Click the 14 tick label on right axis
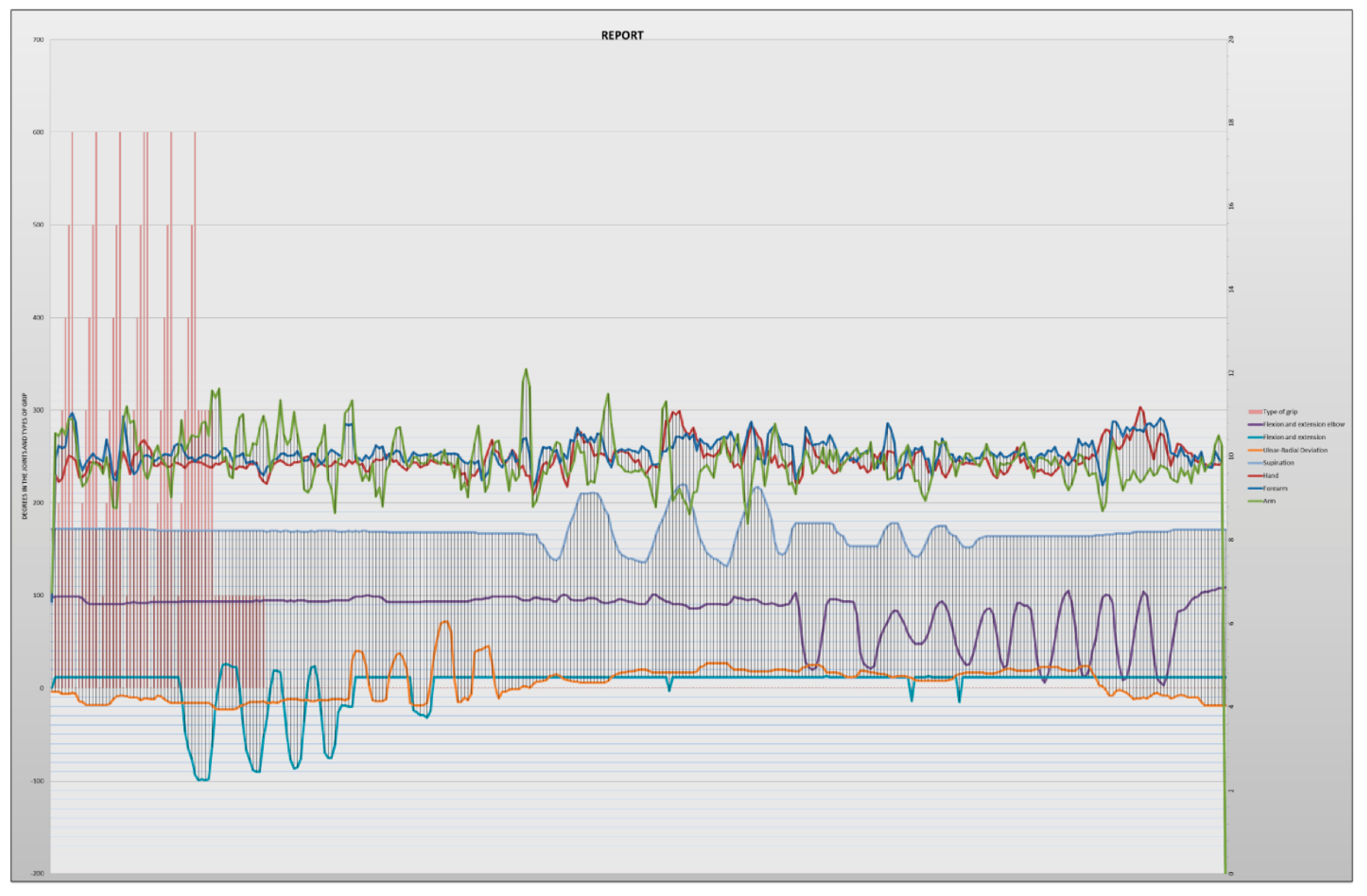 tap(1231, 290)
